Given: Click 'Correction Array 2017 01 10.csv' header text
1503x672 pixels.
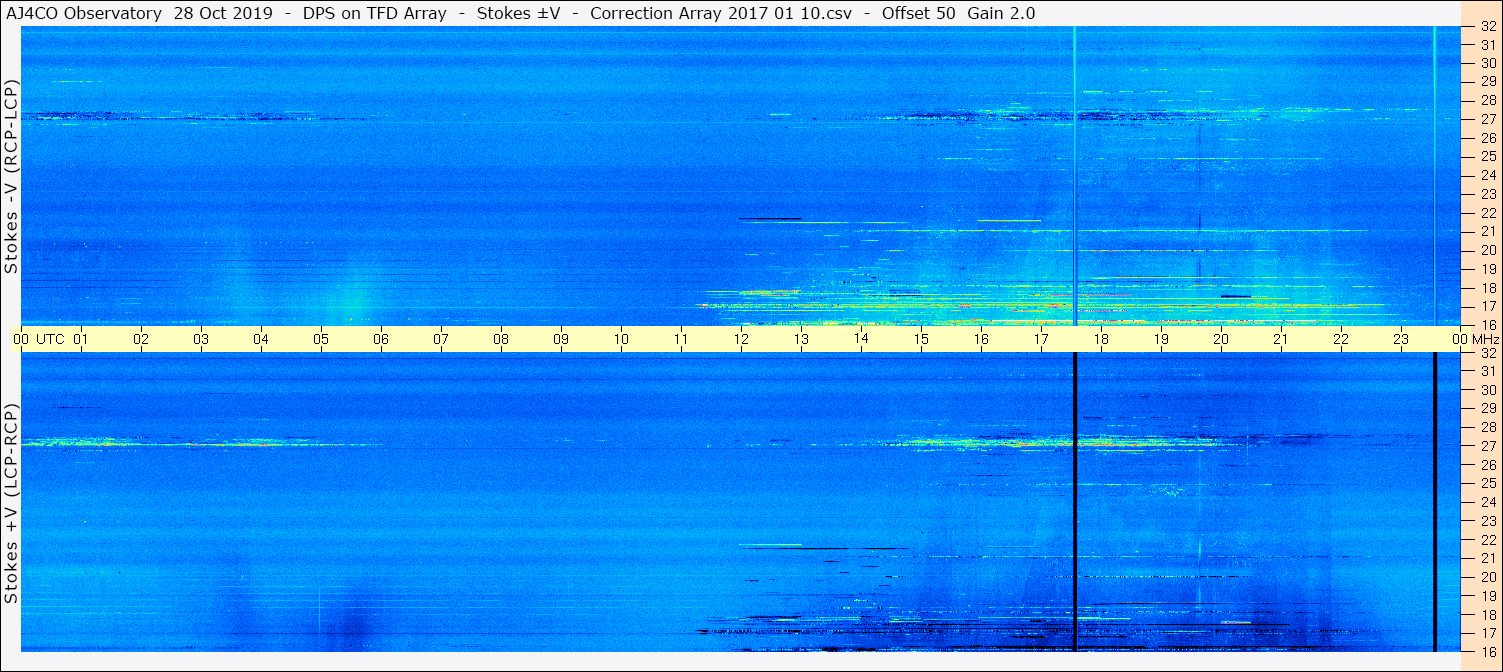Looking at the screenshot, I should click(720, 13).
